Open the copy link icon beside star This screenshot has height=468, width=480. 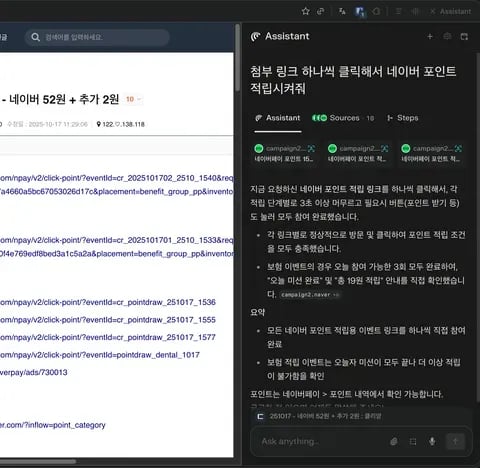320,12
